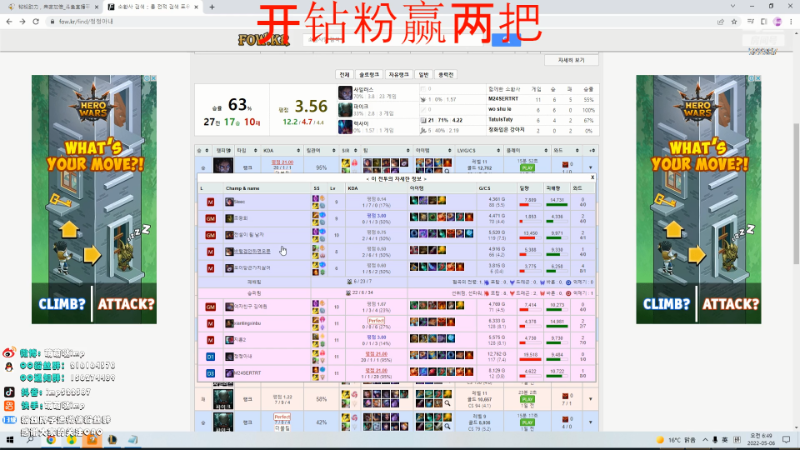Viewport: 800px width, 450px height.
Task: Reload the page with the refresh icon
Action: (36, 21)
